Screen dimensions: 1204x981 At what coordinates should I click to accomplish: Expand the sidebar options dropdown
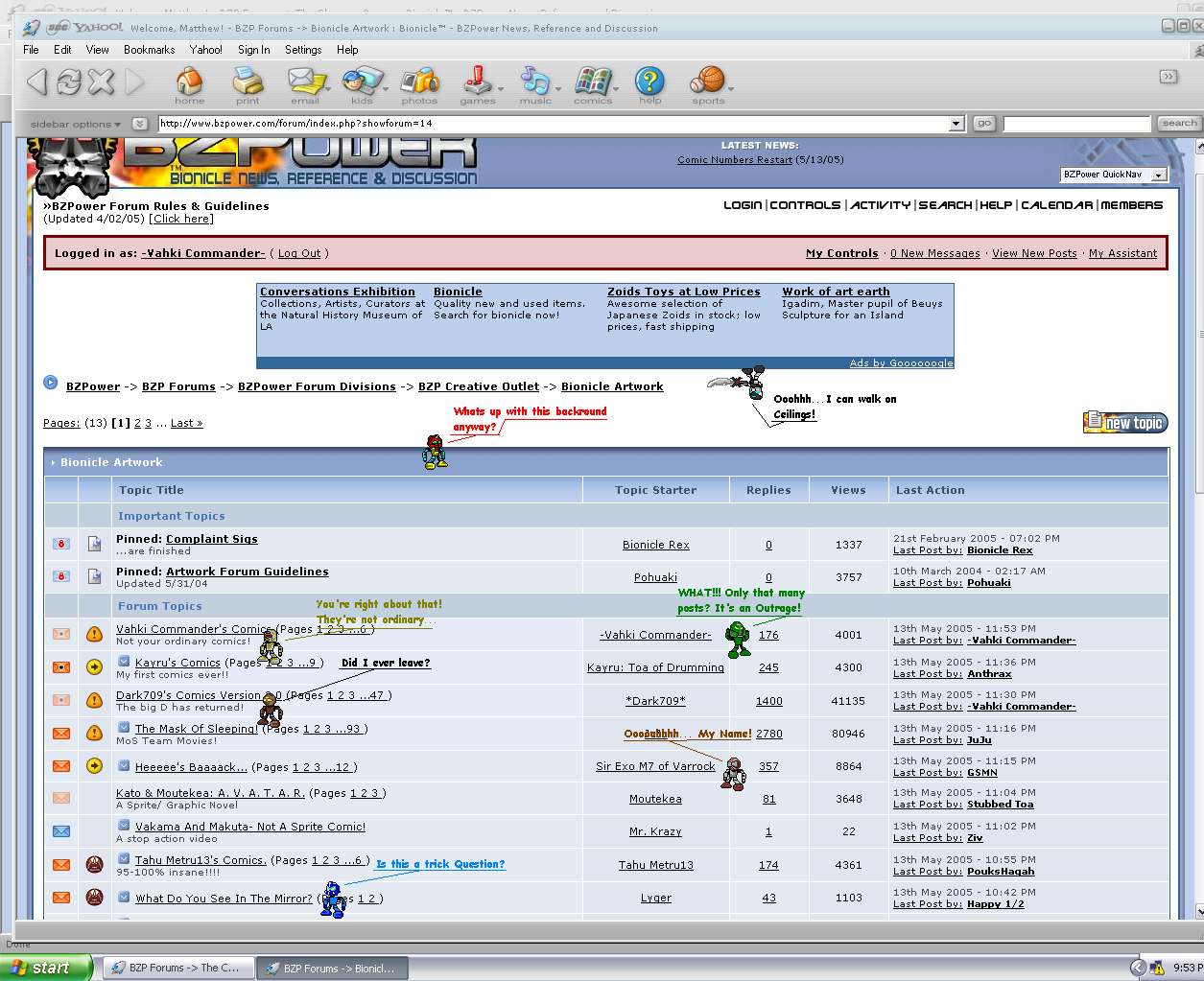(76, 124)
